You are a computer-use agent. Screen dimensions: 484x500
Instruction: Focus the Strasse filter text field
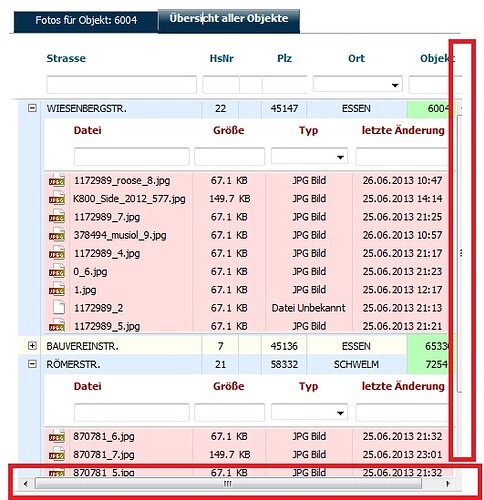tap(121, 85)
